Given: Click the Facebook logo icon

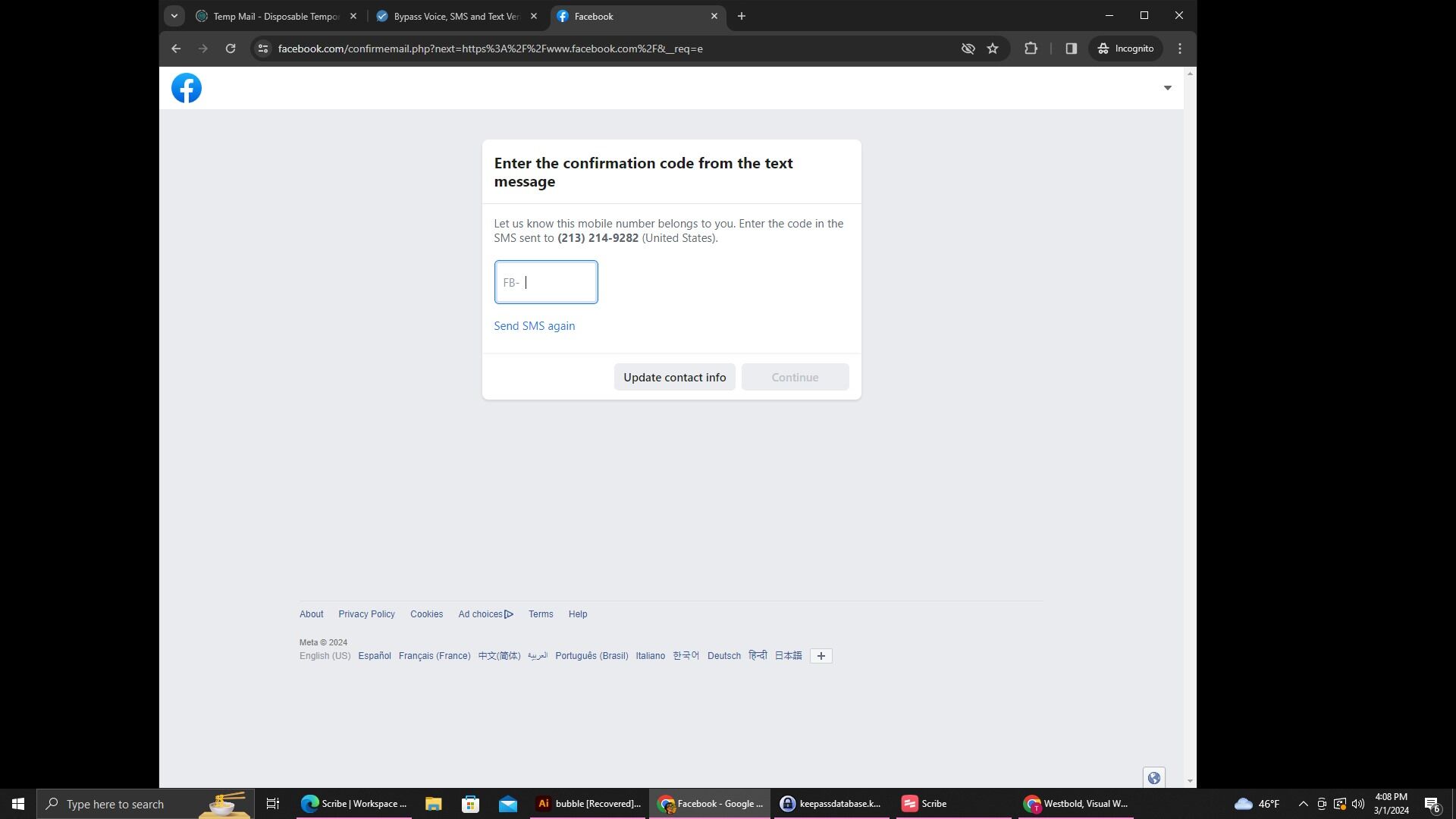Looking at the screenshot, I should tap(187, 88).
